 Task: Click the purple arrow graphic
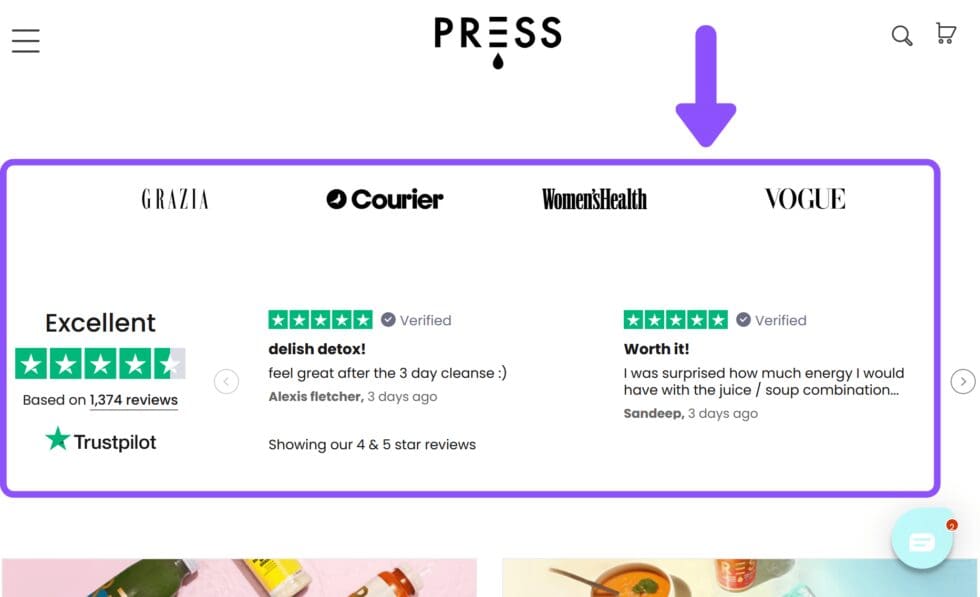(707, 85)
